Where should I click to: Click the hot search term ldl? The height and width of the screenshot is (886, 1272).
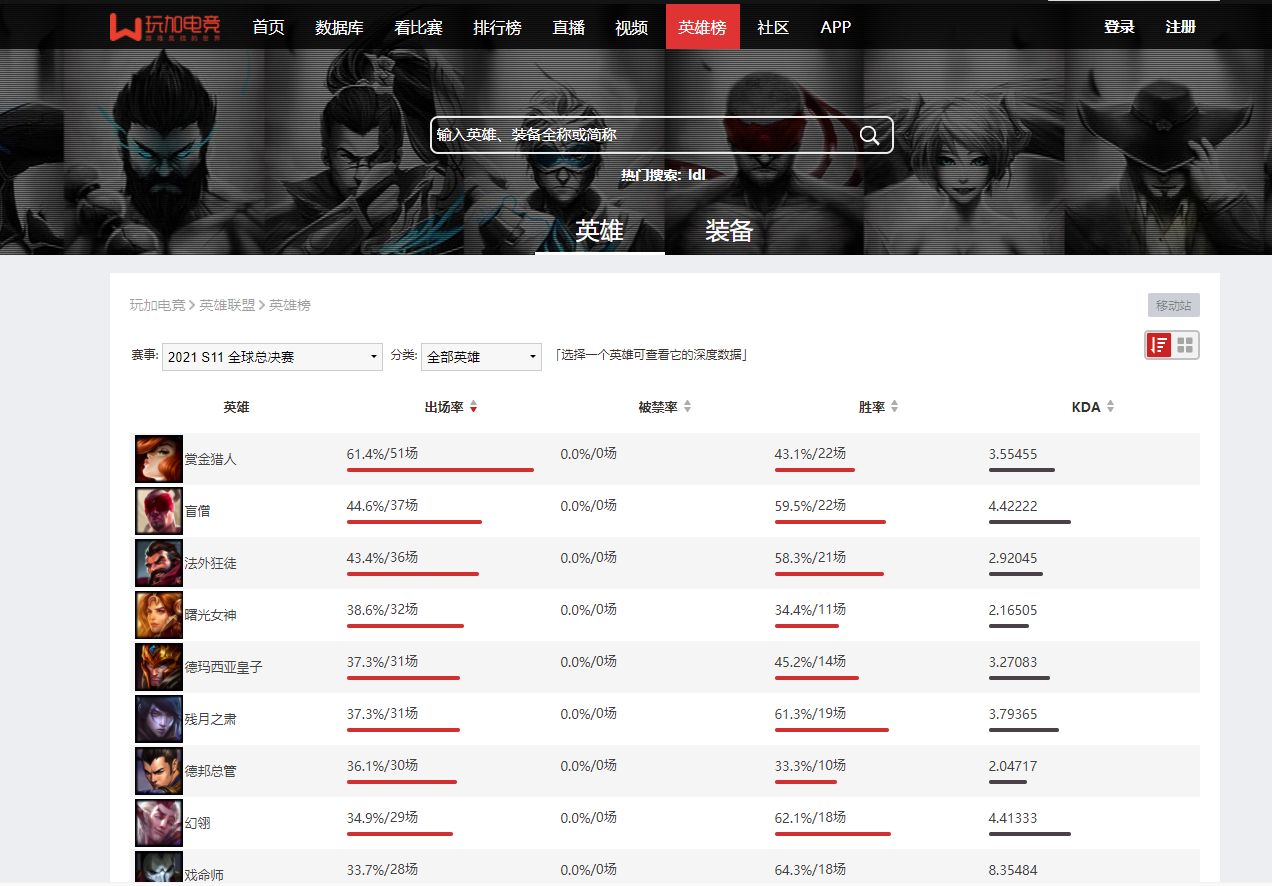[x=697, y=175]
